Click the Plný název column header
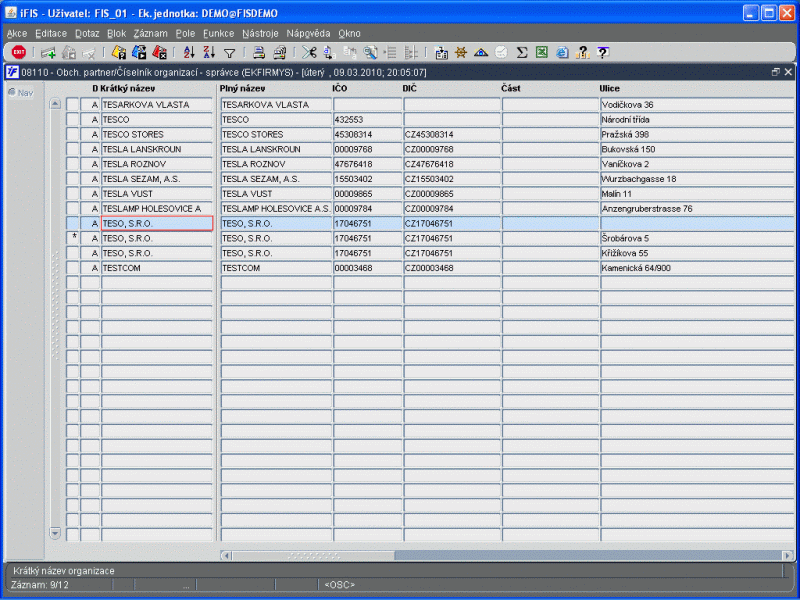This screenshot has height=600, width=800. [x=242, y=88]
